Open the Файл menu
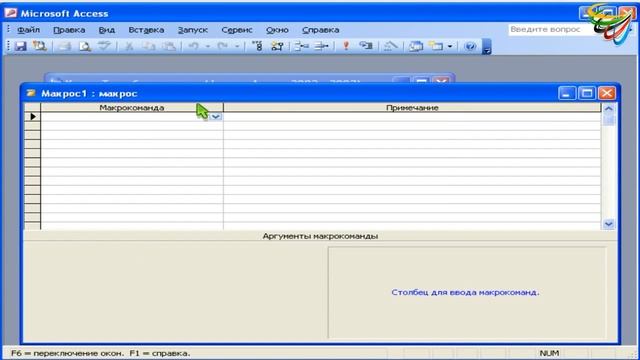 click(29, 30)
